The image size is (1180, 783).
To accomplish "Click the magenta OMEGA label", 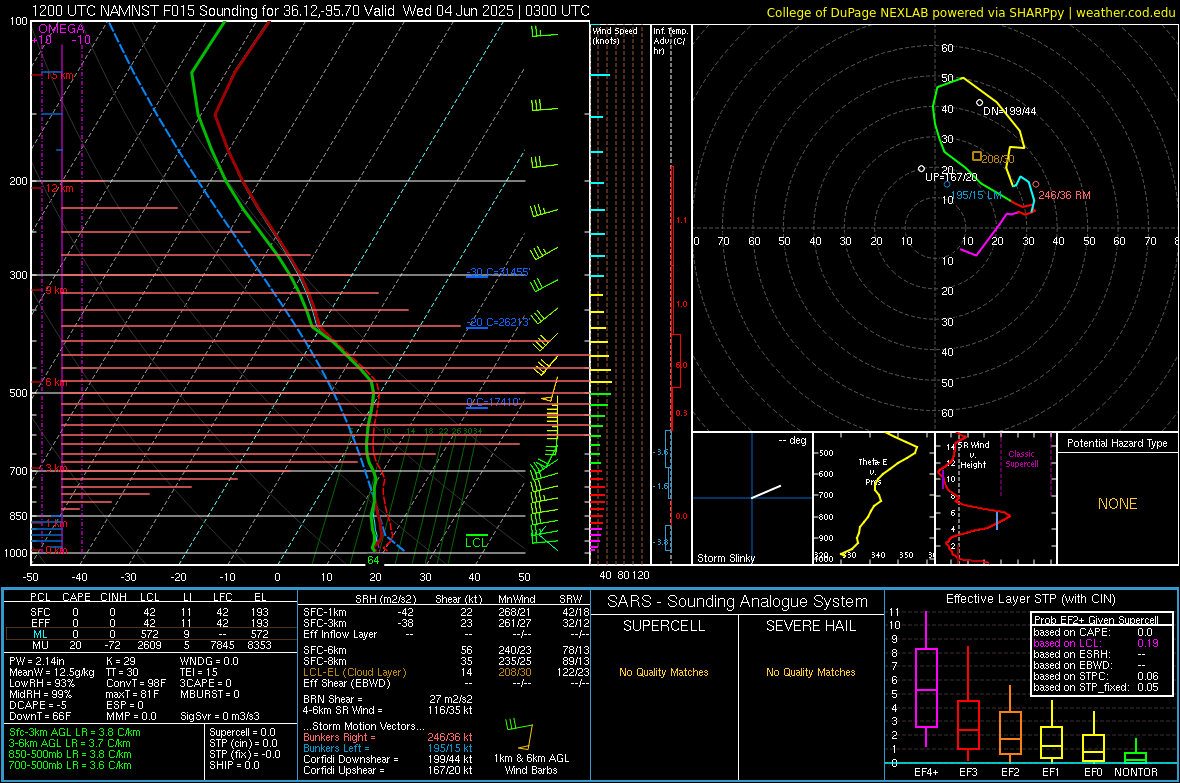I will 62,29.
